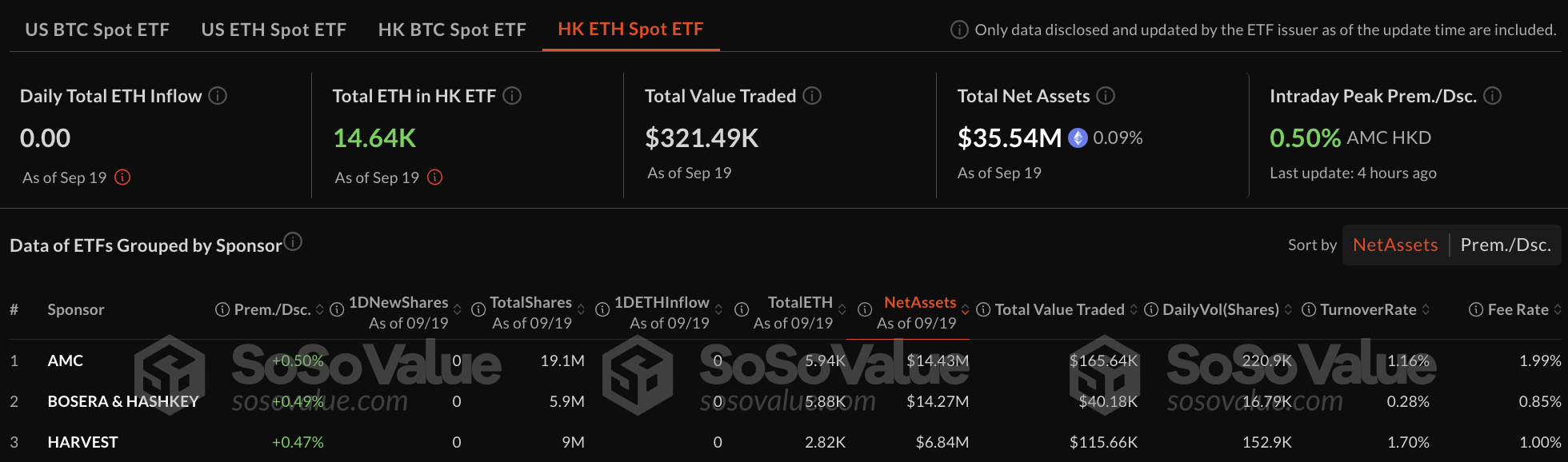1568x462 pixels.
Task: Click info icon beside Intraday Peak Prem./Dsc.
Action: click(x=1492, y=96)
